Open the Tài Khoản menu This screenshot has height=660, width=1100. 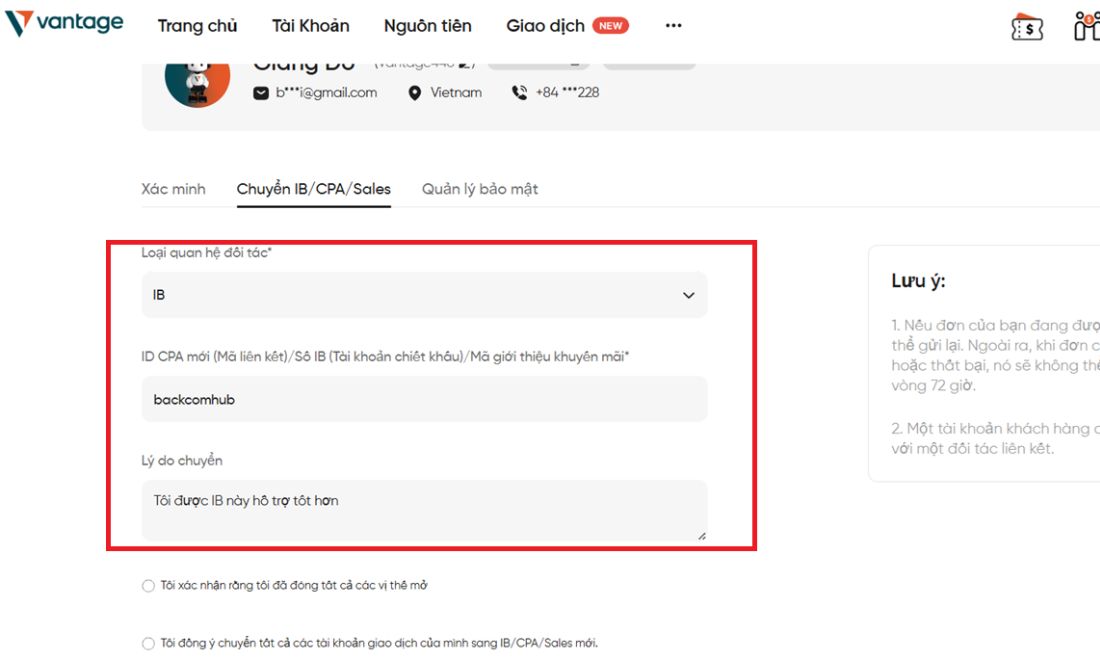pyautogui.click(x=311, y=26)
